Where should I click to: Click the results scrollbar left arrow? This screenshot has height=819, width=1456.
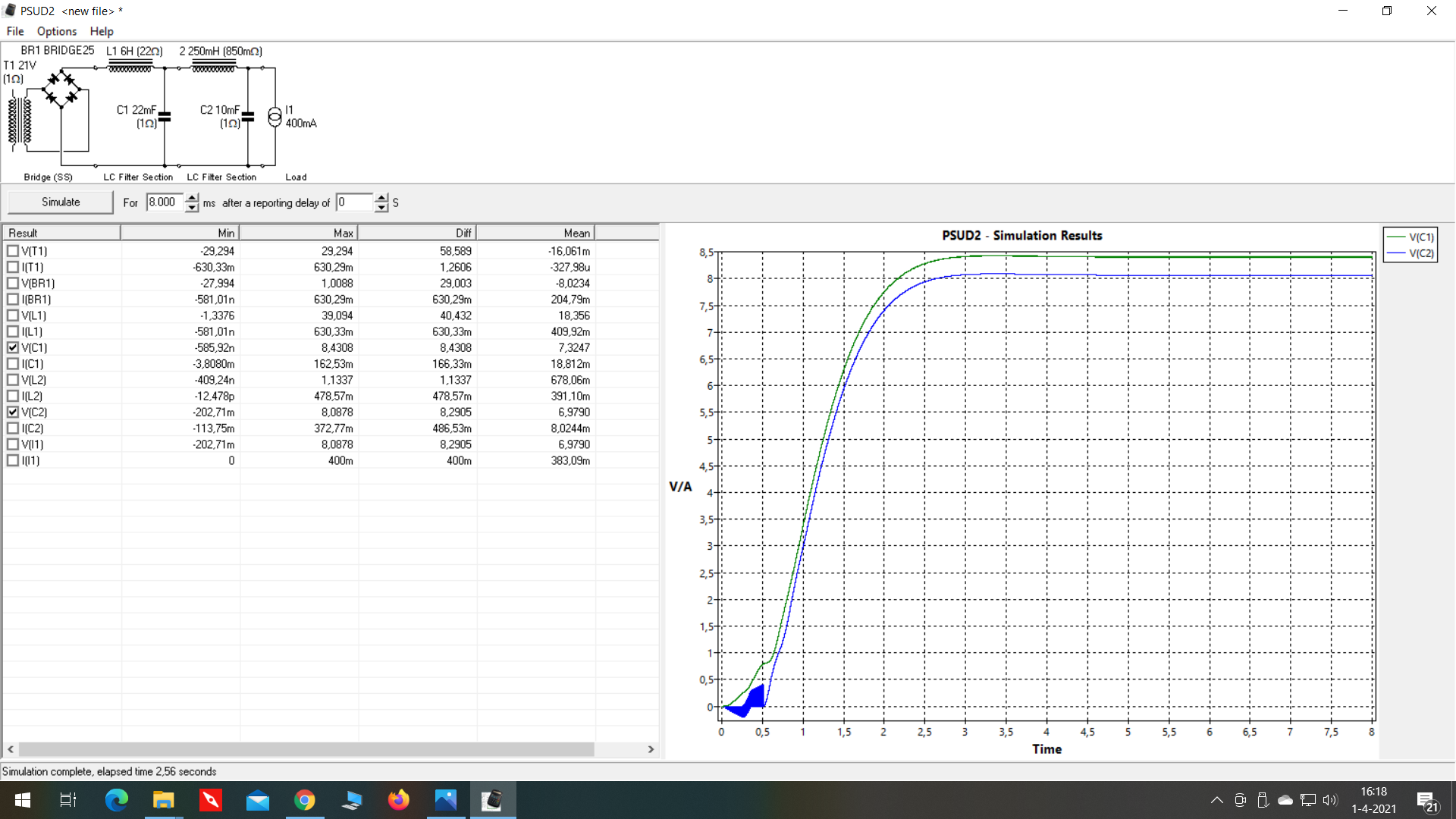(x=11, y=749)
